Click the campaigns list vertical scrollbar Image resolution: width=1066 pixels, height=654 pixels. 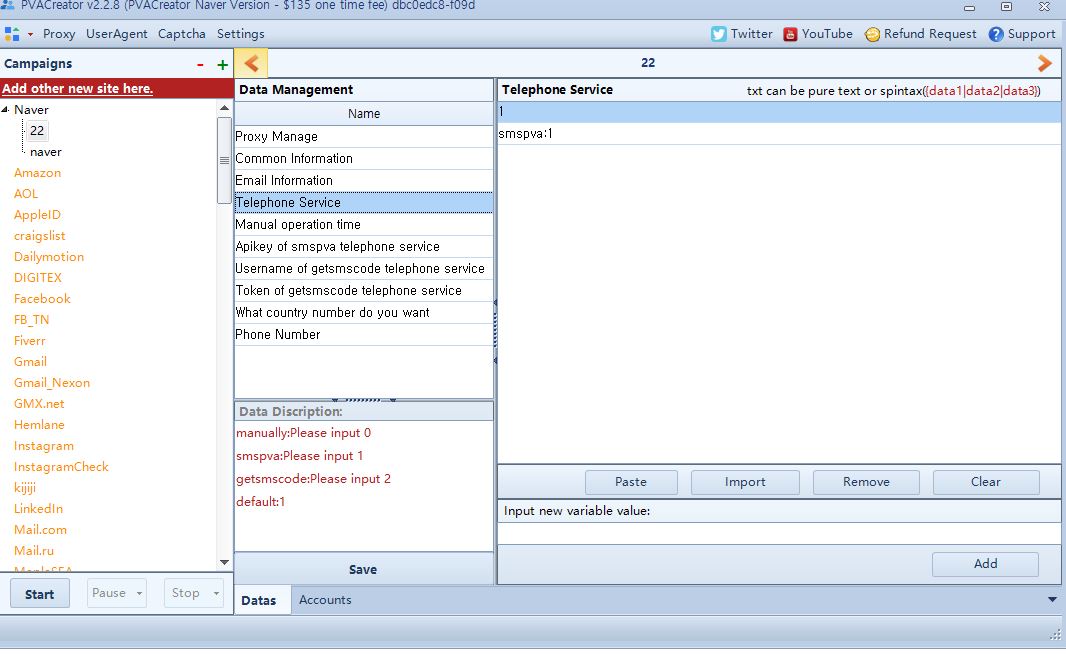pyautogui.click(x=224, y=340)
